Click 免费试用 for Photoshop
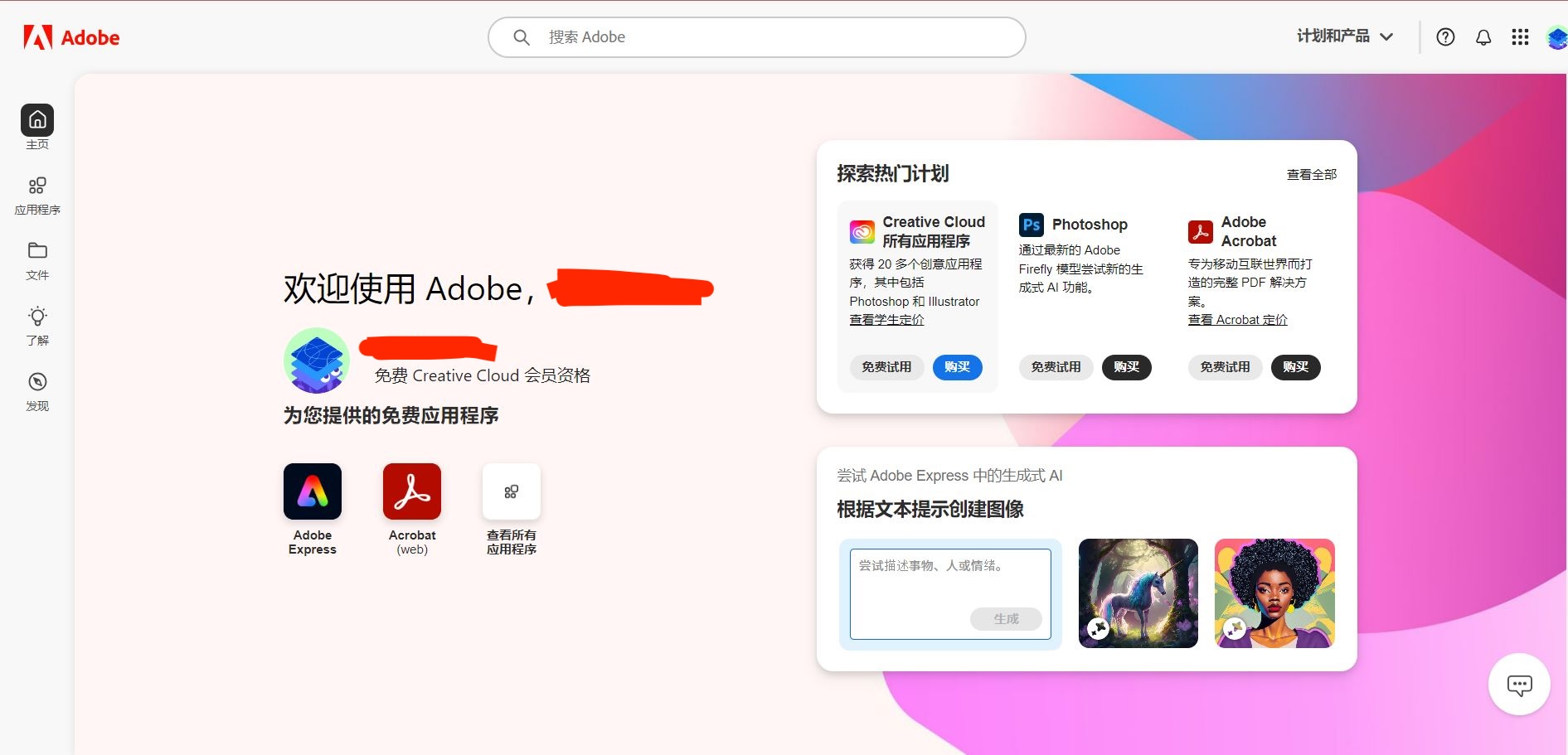 [1056, 367]
